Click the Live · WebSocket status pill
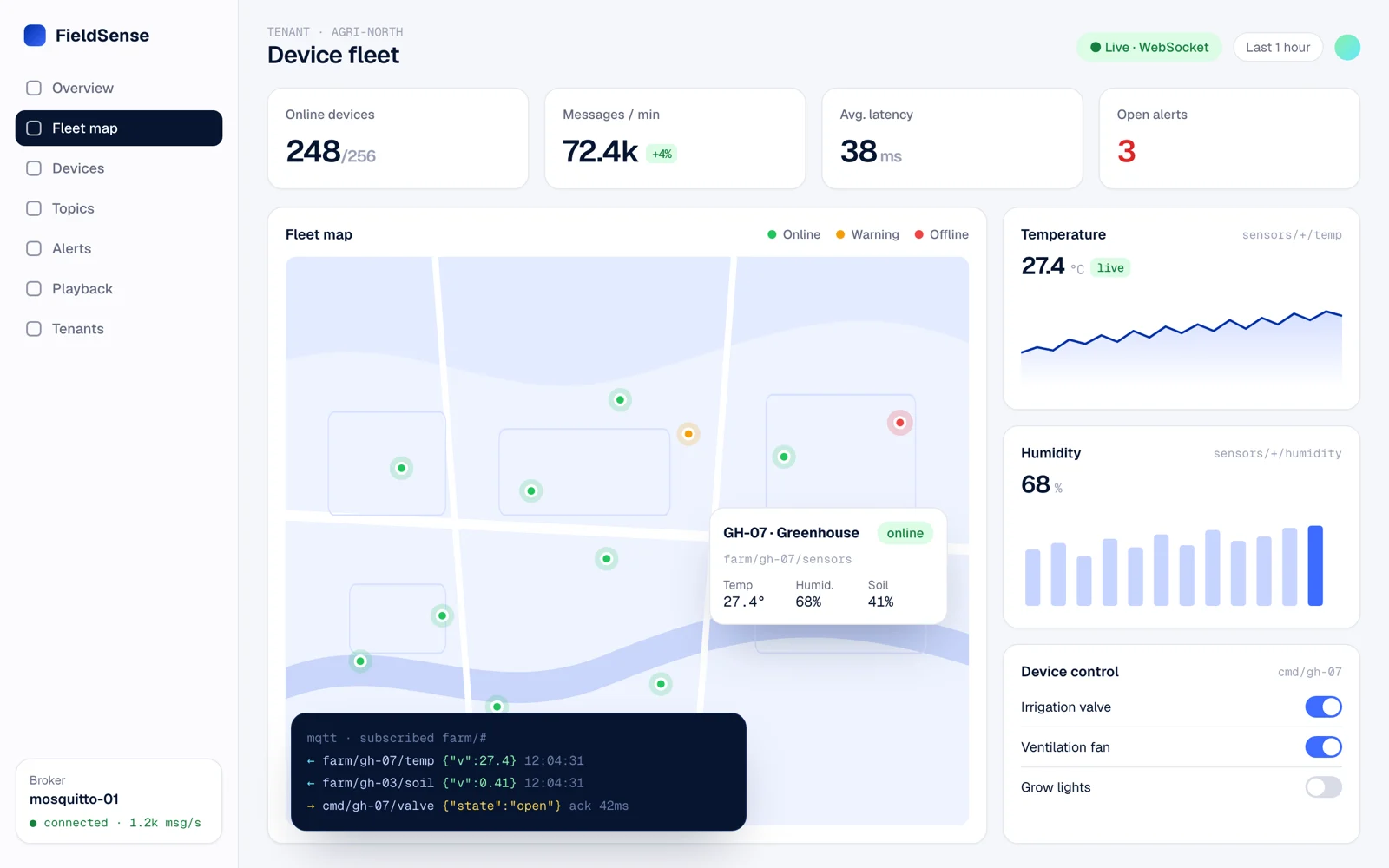 pyautogui.click(x=1149, y=48)
